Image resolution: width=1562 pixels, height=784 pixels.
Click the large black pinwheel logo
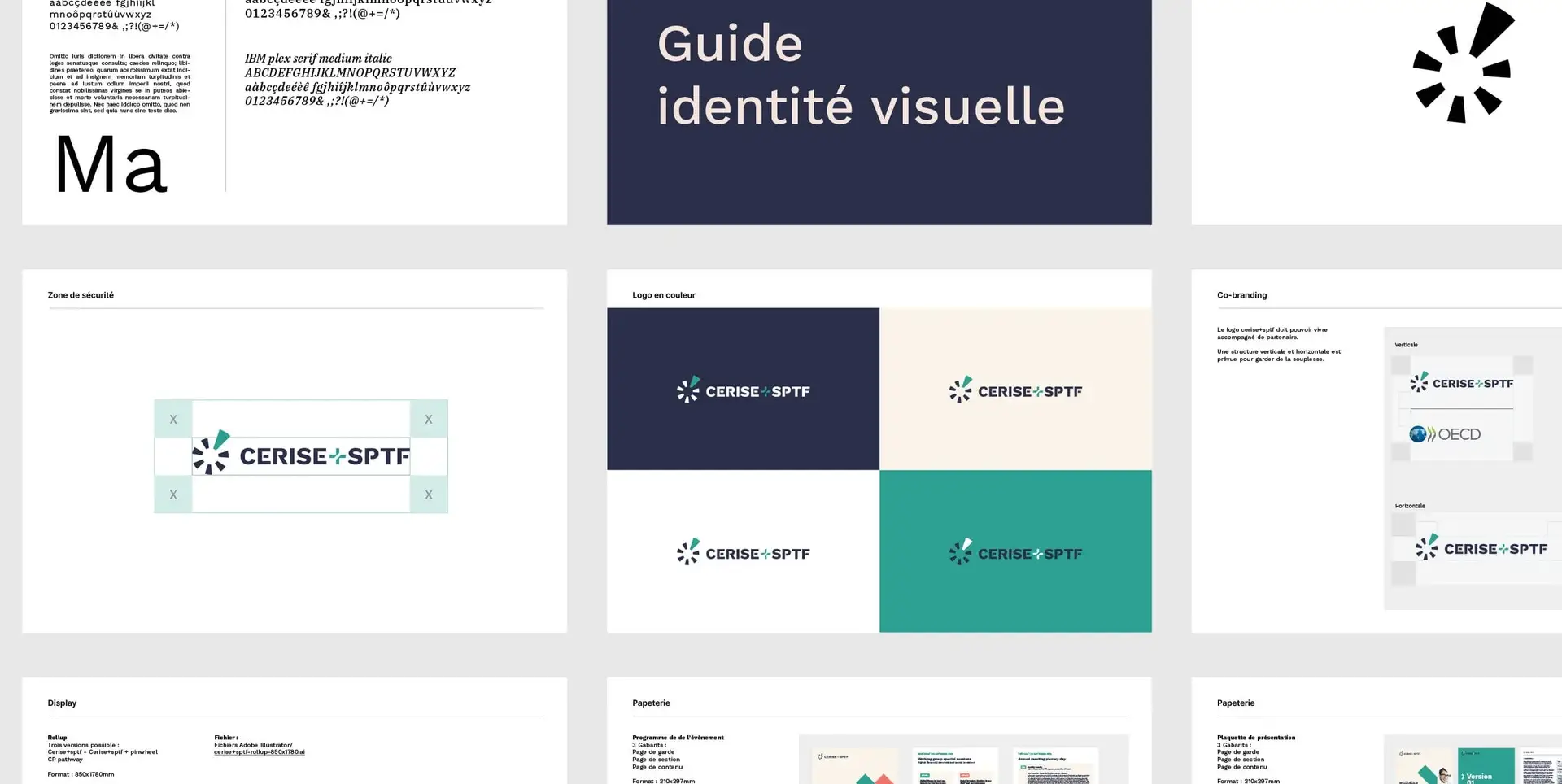[1463, 63]
